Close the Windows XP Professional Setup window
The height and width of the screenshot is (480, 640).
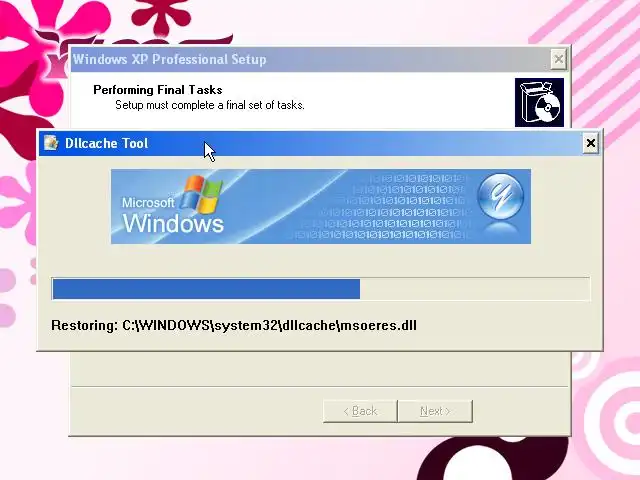[558, 60]
